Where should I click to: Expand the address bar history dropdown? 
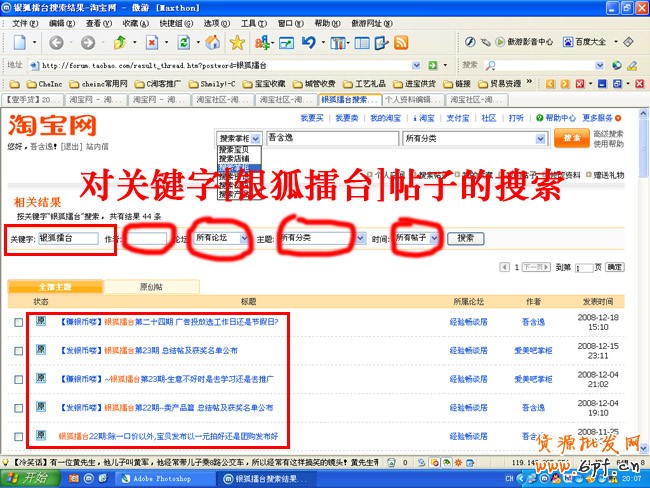pos(416,65)
